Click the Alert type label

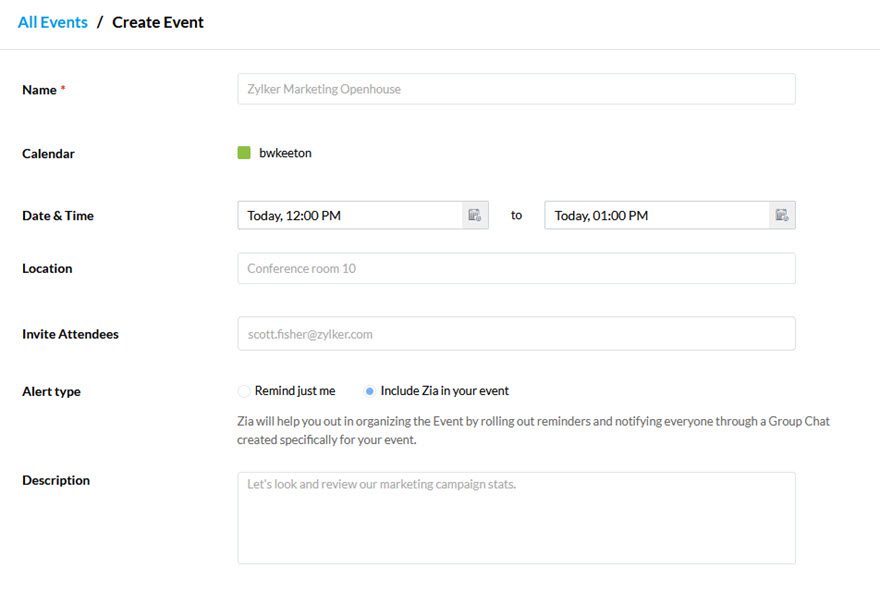tap(51, 391)
